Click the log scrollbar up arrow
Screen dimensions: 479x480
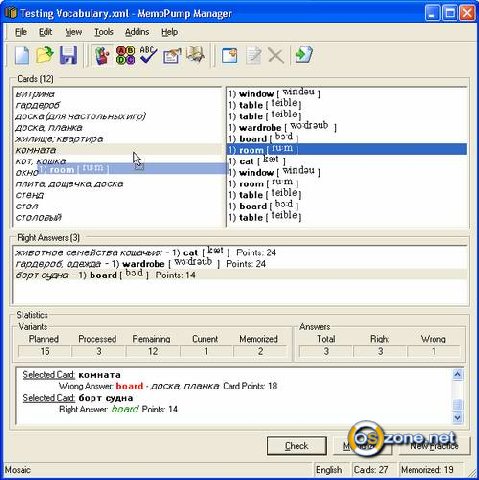point(458,375)
